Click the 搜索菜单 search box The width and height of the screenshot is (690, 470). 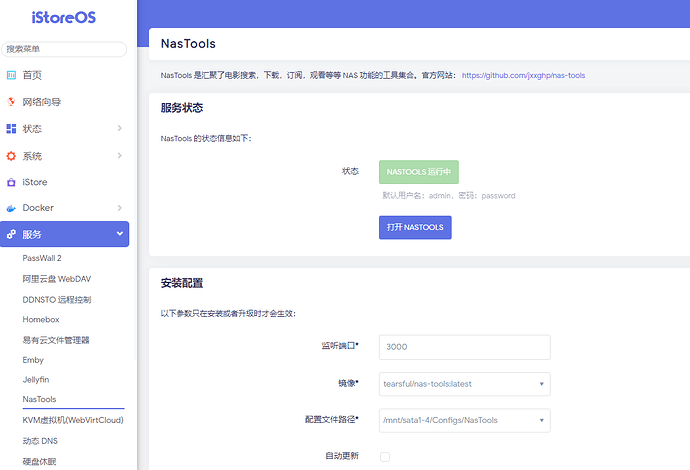tap(65, 48)
